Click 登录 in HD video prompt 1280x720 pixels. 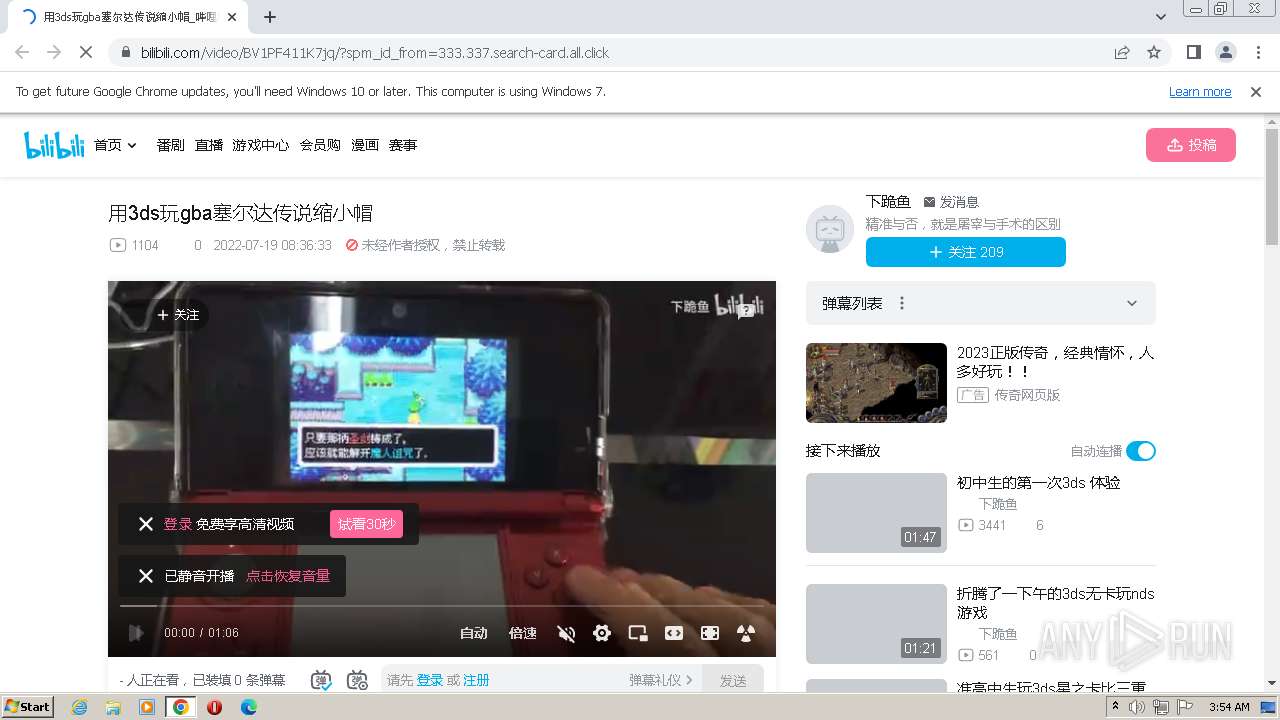(178, 524)
